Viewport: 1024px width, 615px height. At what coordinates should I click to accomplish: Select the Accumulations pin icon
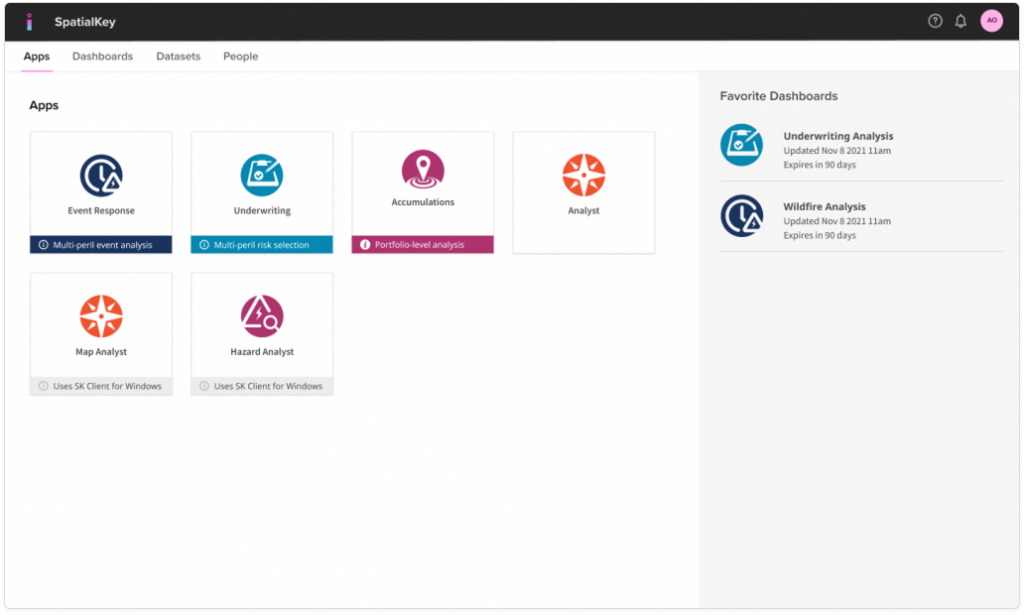tap(422, 170)
